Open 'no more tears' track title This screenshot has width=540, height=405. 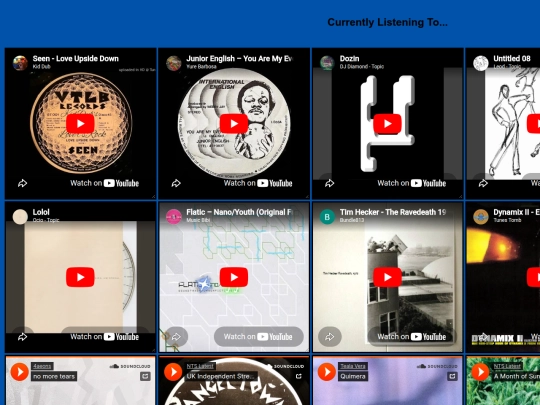tap(54, 376)
